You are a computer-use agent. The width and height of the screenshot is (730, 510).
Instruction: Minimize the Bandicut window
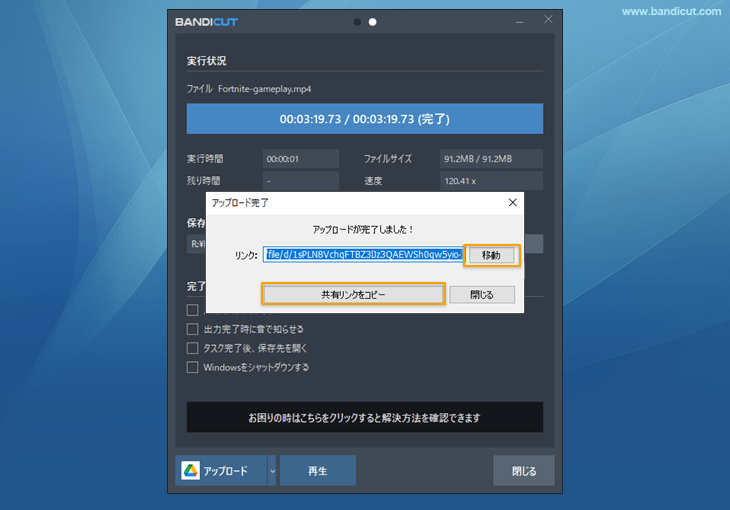520,22
